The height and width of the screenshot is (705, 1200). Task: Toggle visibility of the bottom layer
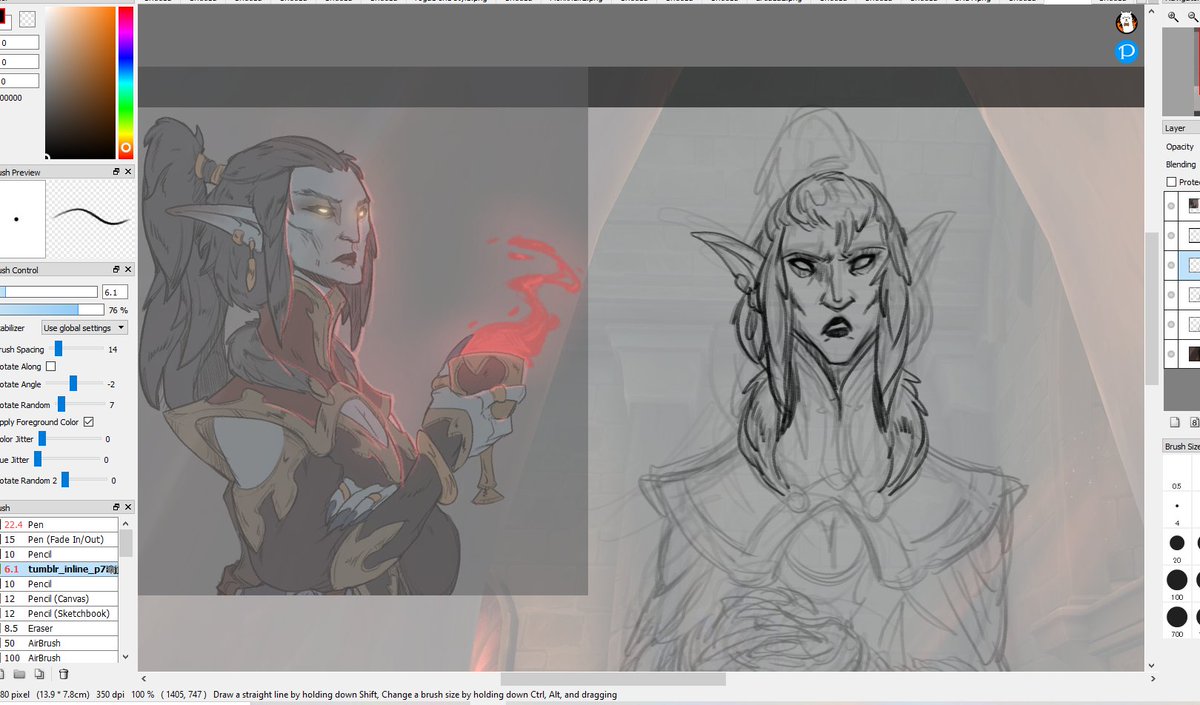(x=1171, y=354)
